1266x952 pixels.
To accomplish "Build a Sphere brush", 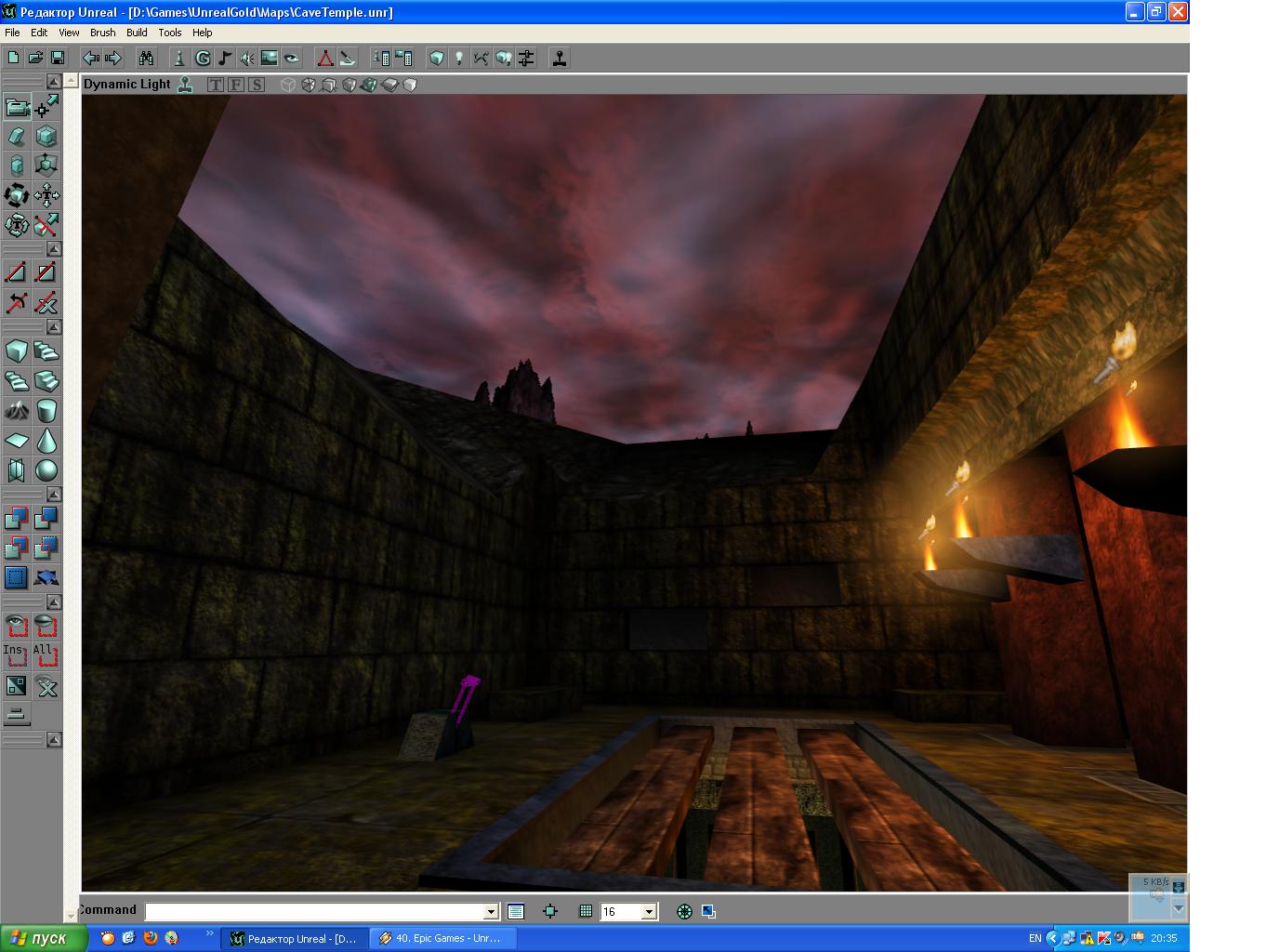I will click(46, 469).
